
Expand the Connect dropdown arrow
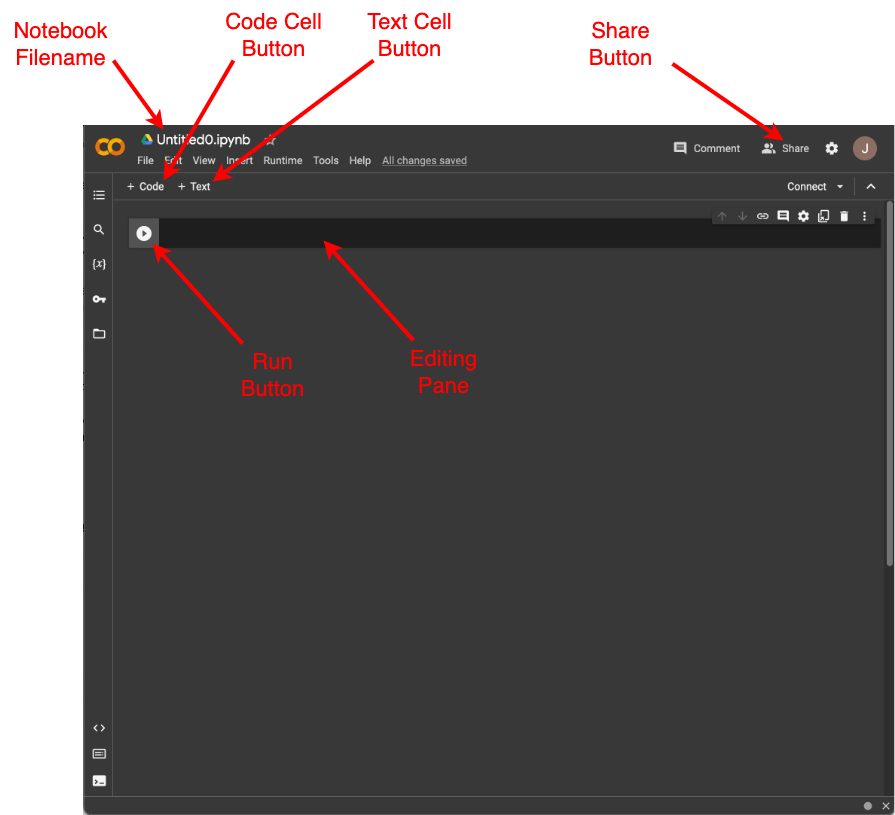[840, 187]
